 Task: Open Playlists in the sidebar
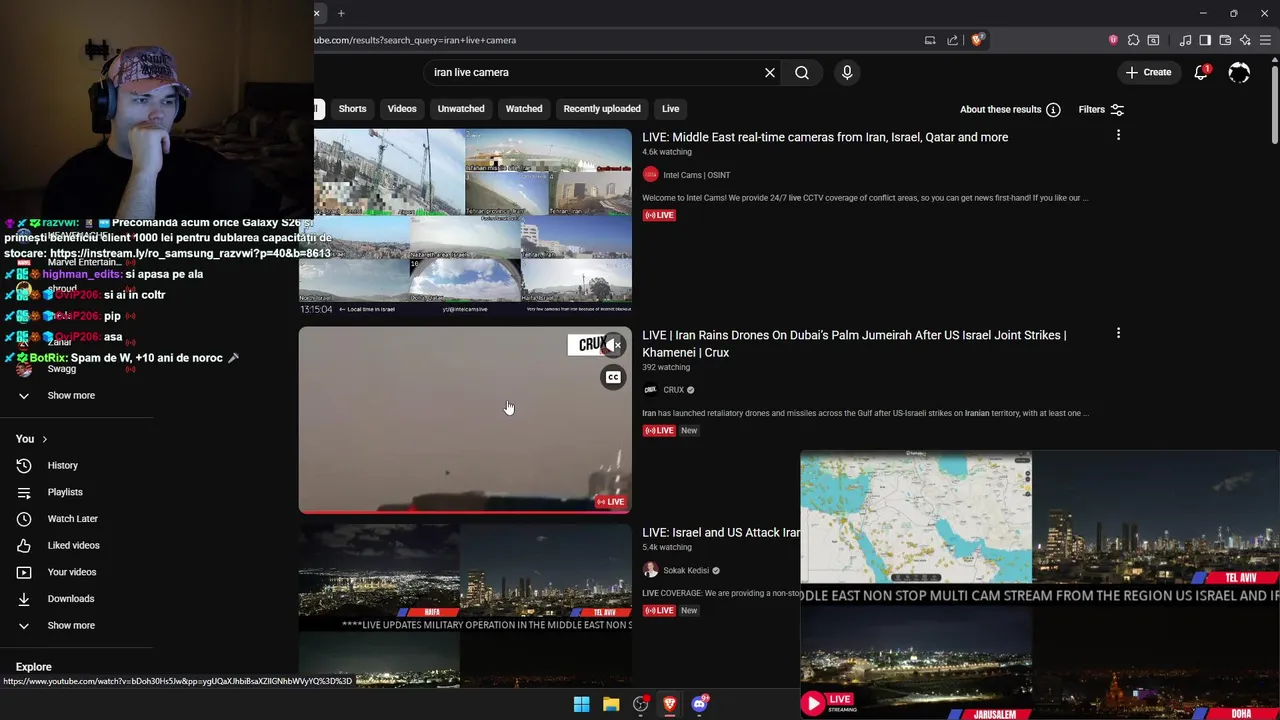click(x=65, y=492)
